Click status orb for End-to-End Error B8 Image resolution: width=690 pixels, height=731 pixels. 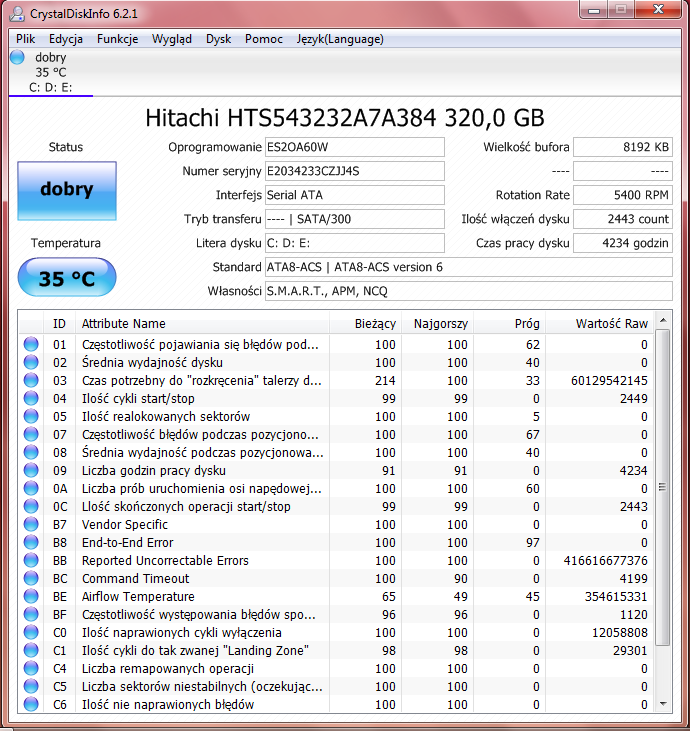(x=31, y=543)
